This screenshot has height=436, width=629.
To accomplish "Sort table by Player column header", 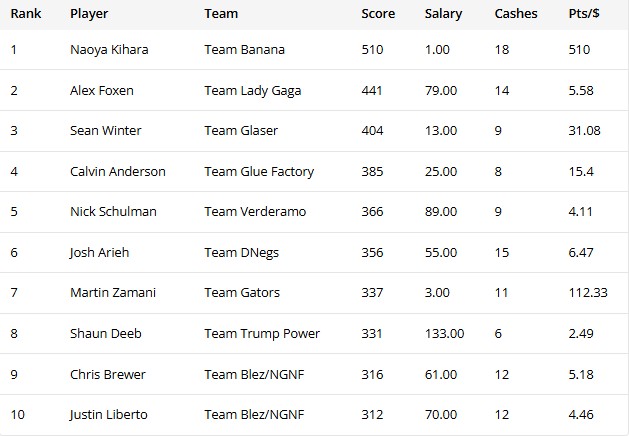I will [89, 14].
